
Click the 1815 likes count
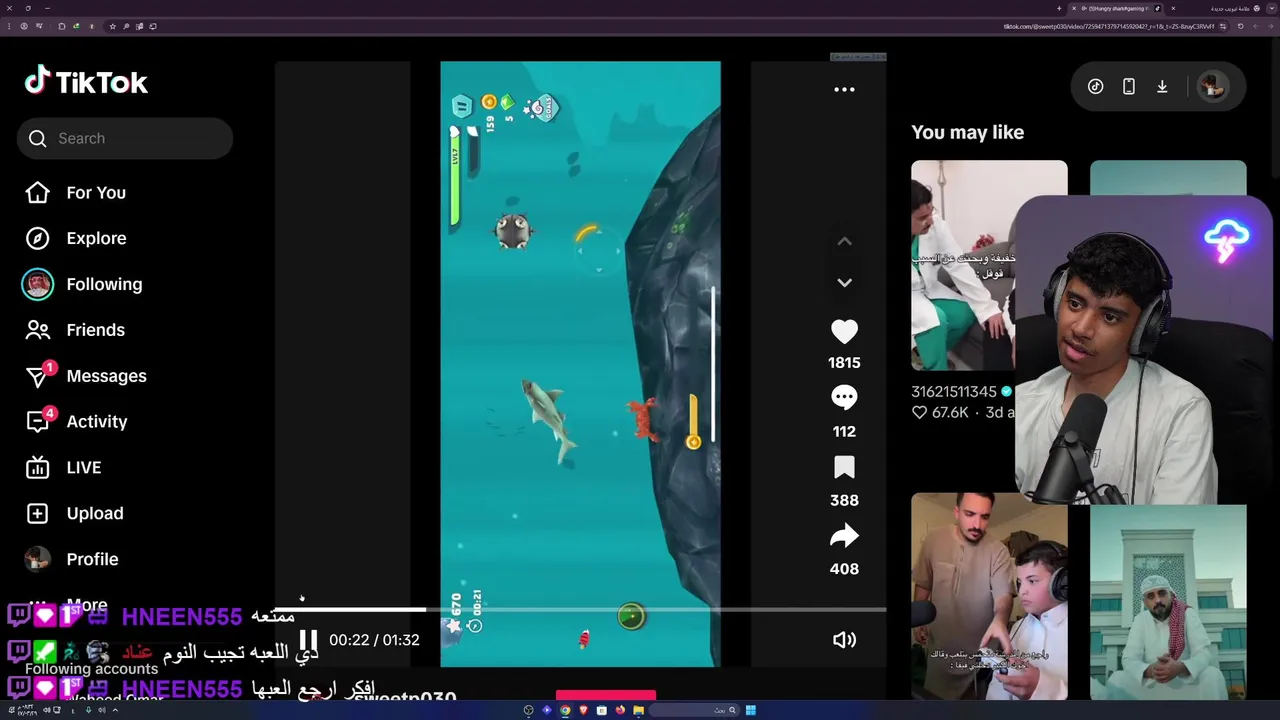844,363
